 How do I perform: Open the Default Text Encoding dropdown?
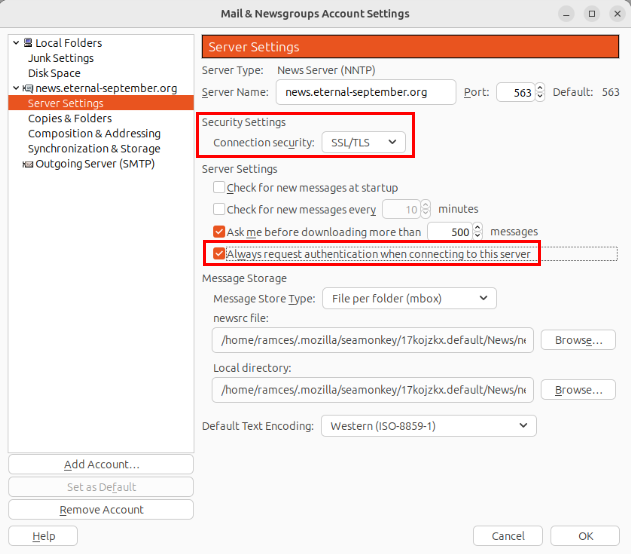[429, 426]
